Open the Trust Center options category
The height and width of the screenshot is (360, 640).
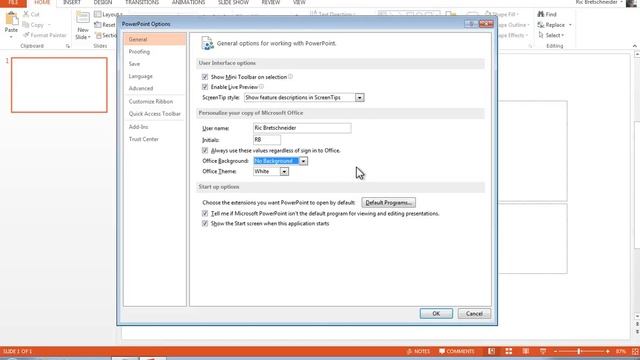[x=155, y=139]
